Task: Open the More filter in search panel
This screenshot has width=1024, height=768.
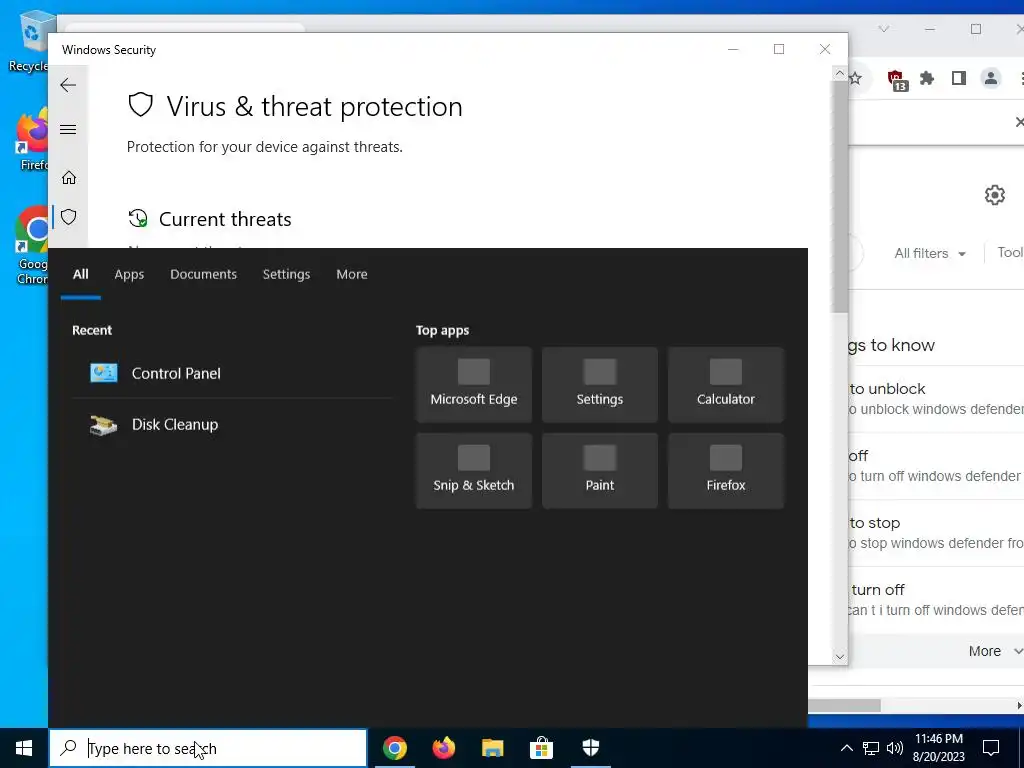Action: (351, 274)
